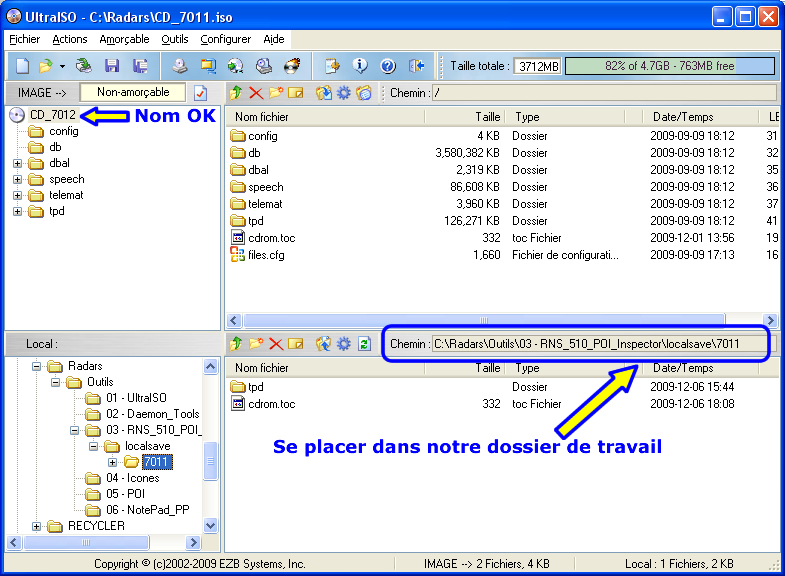The width and height of the screenshot is (785, 576).
Task: Click the disc capacity usage bar
Action: 669,66
